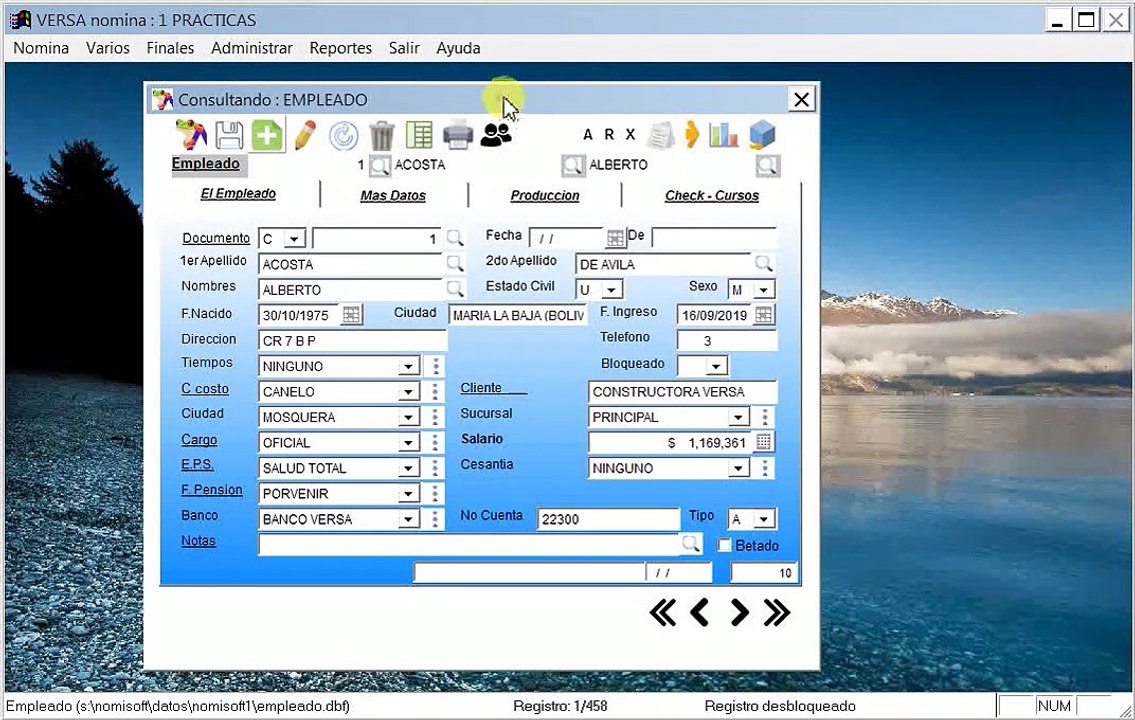This screenshot has height=720, width=1135.
Task: Click the pencil edit icon
Action: (305, 135)
